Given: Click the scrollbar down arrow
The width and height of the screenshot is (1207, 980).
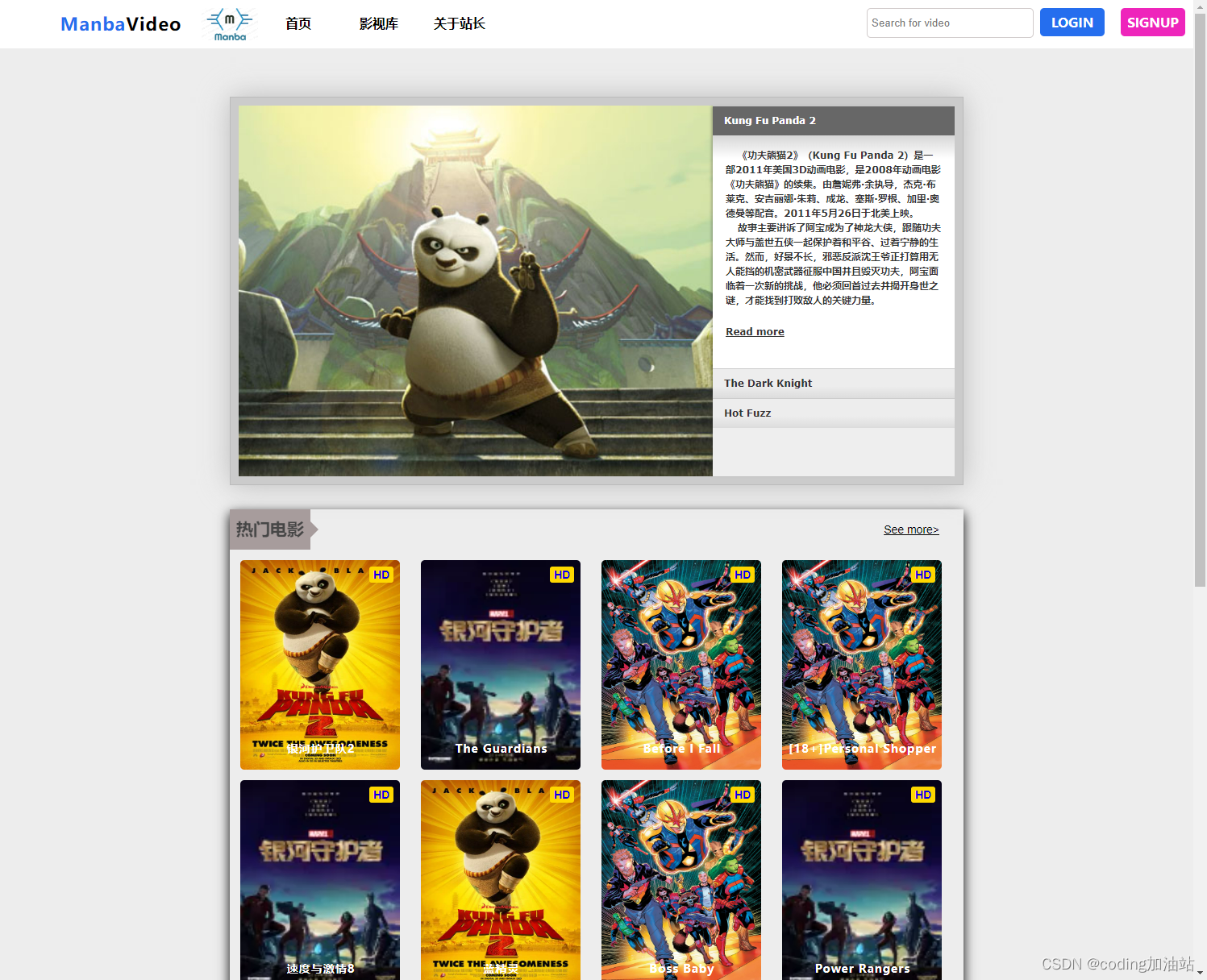Looking at the screenshot, I should pos(1200,974).
